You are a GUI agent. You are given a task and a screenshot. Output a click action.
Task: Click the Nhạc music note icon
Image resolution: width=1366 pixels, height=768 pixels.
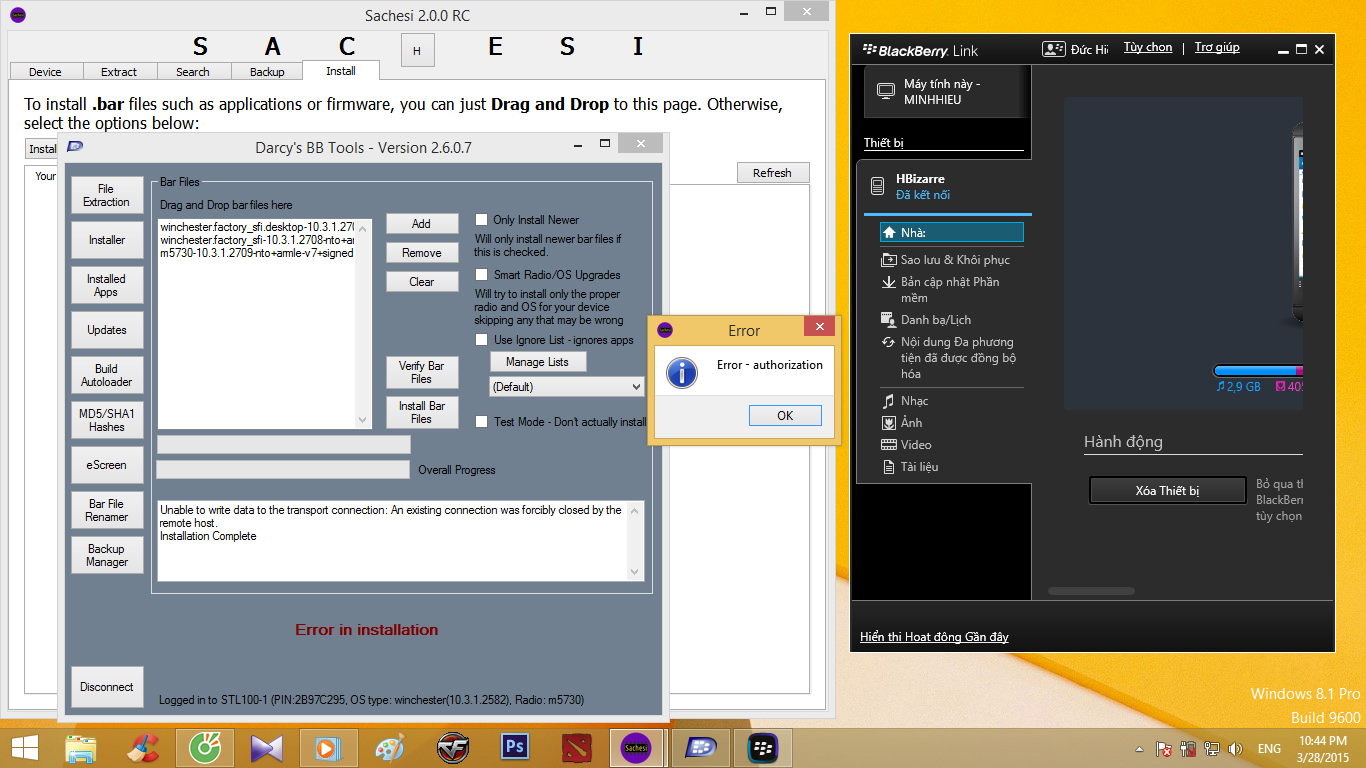pos(888,401)
